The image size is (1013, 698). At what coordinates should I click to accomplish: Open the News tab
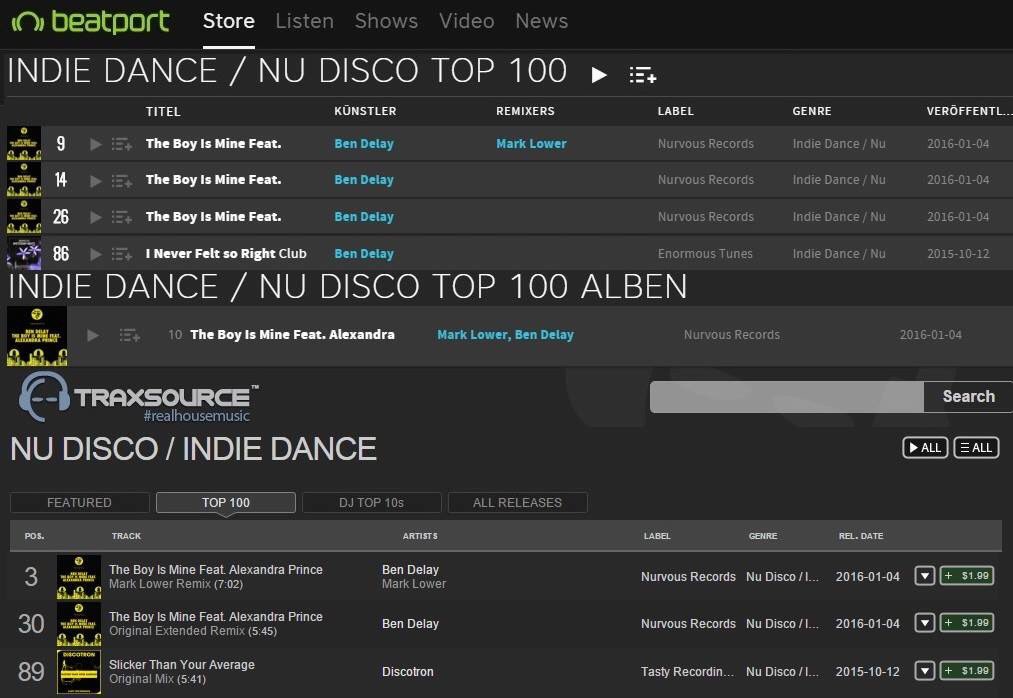click(541, 21)
